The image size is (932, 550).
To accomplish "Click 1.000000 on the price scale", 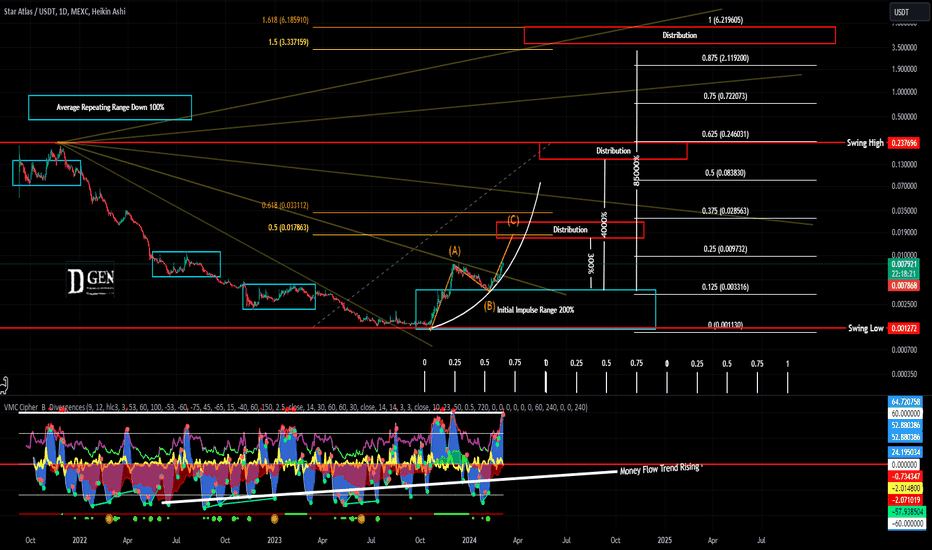I will (904, 92).
